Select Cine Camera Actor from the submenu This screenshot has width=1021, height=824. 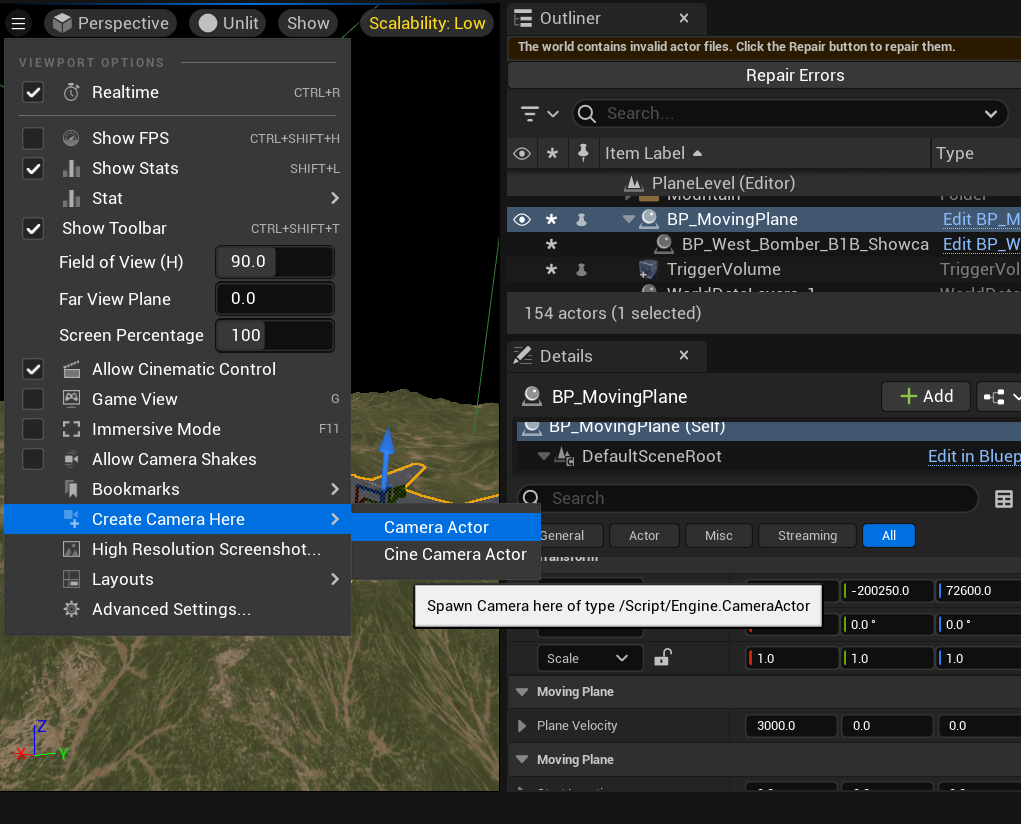[446, 554]
